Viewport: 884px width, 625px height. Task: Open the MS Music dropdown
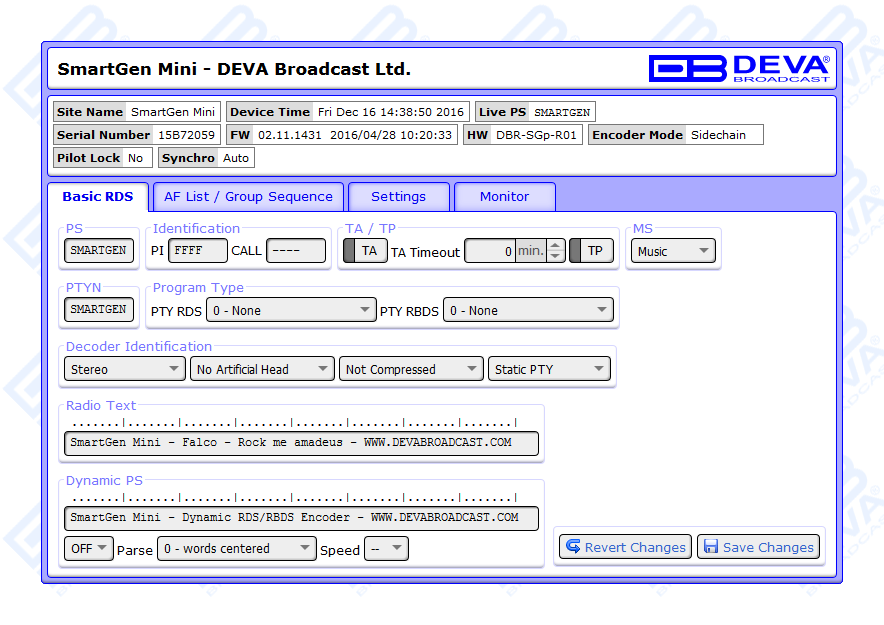pyautogui.click(x=673, y=251)
